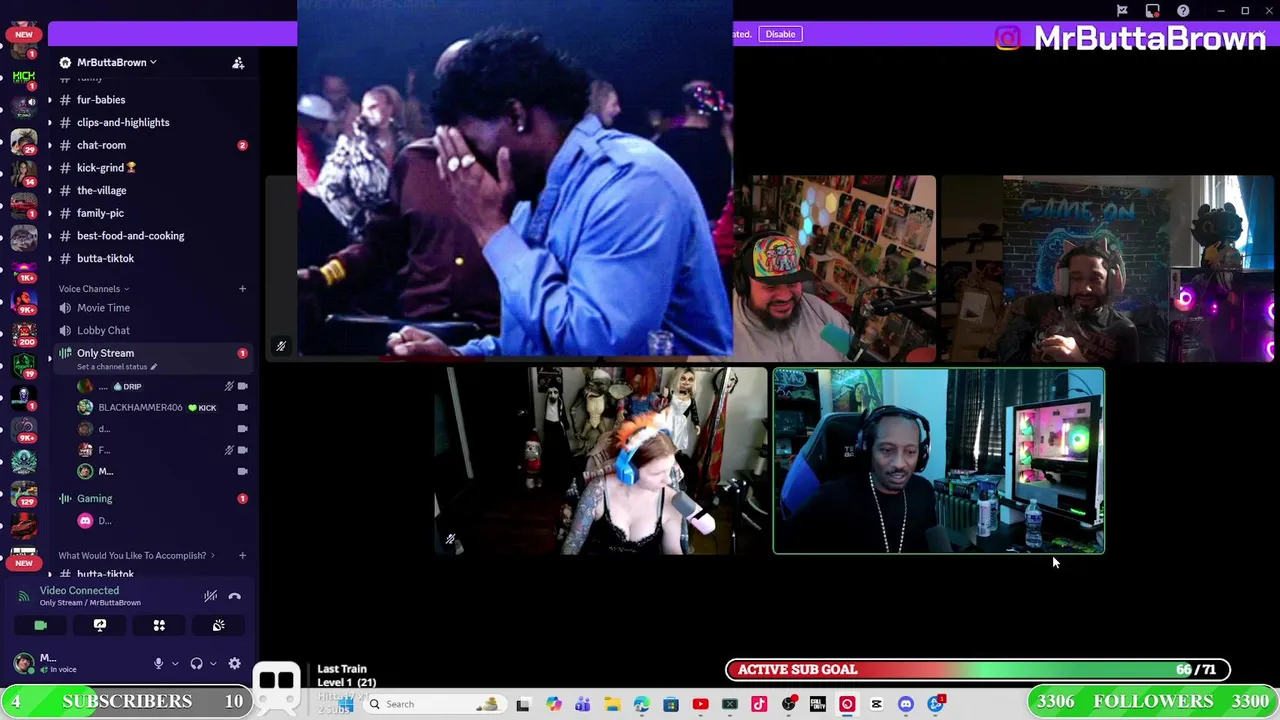The height and width of the screenshot is (720, 1280).
Task: Open Microsoft Store from the taskbar
Action: [x=671, y=704]
